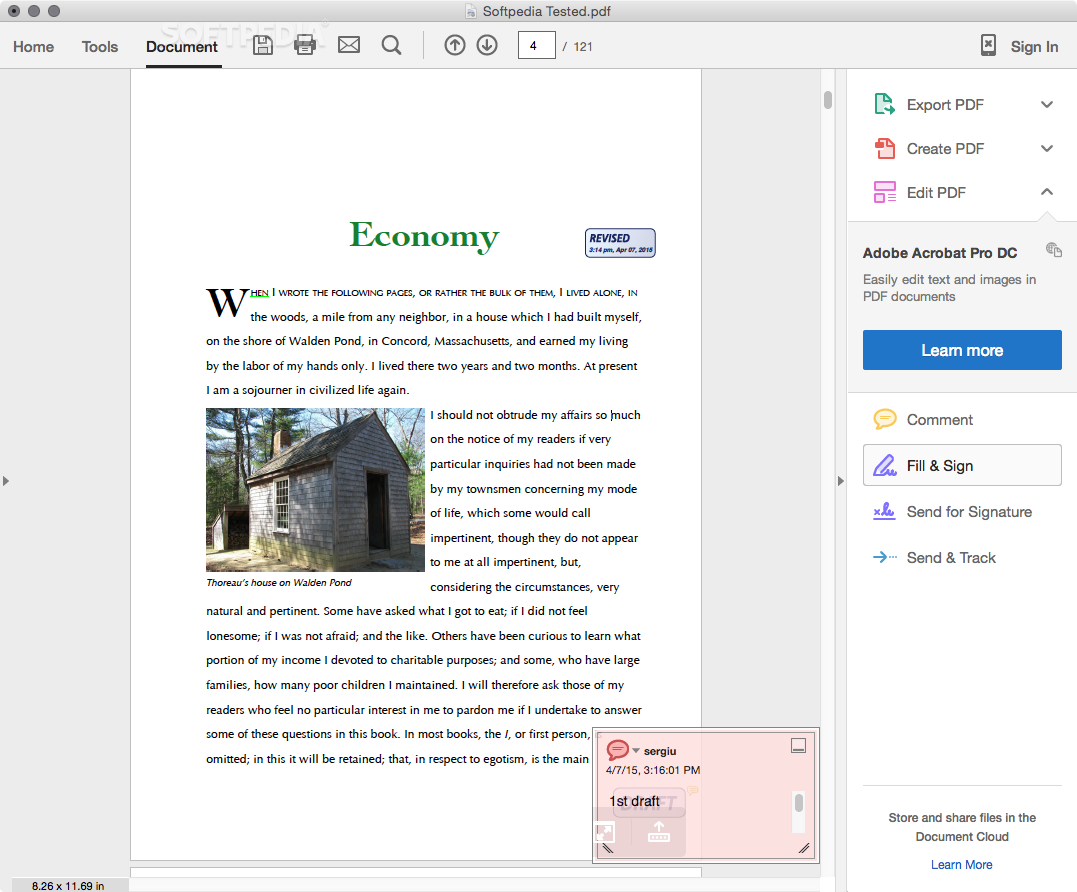Collapse the right tools pane arrow
This screenshot has width=1077, height=892.
tap(840, 481)
